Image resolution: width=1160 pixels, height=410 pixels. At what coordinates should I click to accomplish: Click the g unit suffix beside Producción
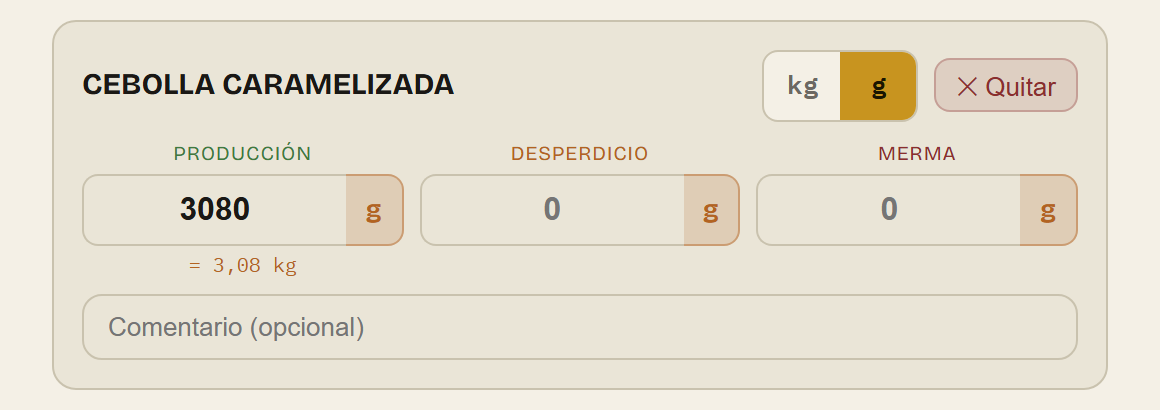click(374, 210)
